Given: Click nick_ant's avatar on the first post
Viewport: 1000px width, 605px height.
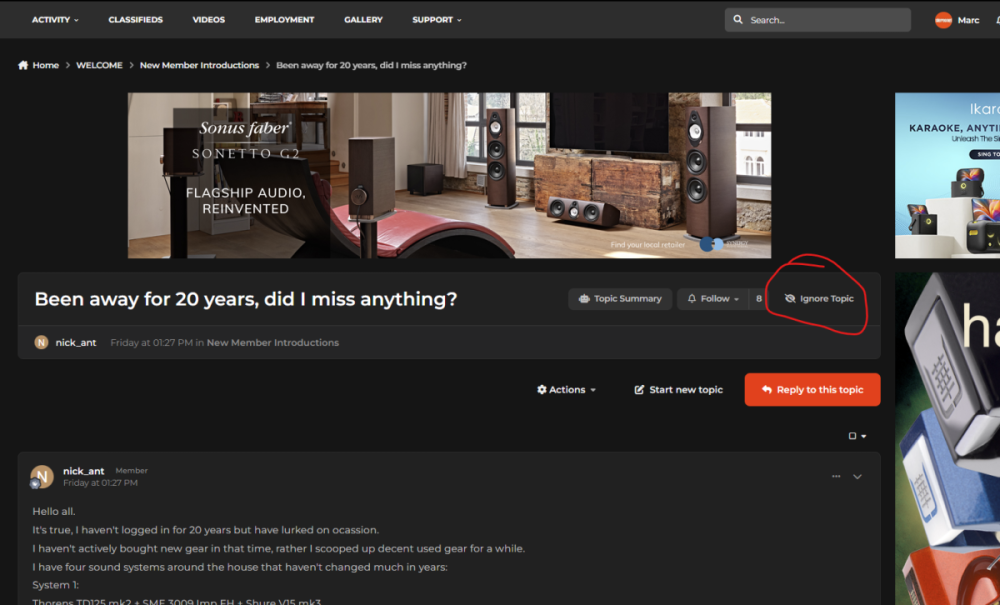Looking at the screenshot, I should [41, 477].
